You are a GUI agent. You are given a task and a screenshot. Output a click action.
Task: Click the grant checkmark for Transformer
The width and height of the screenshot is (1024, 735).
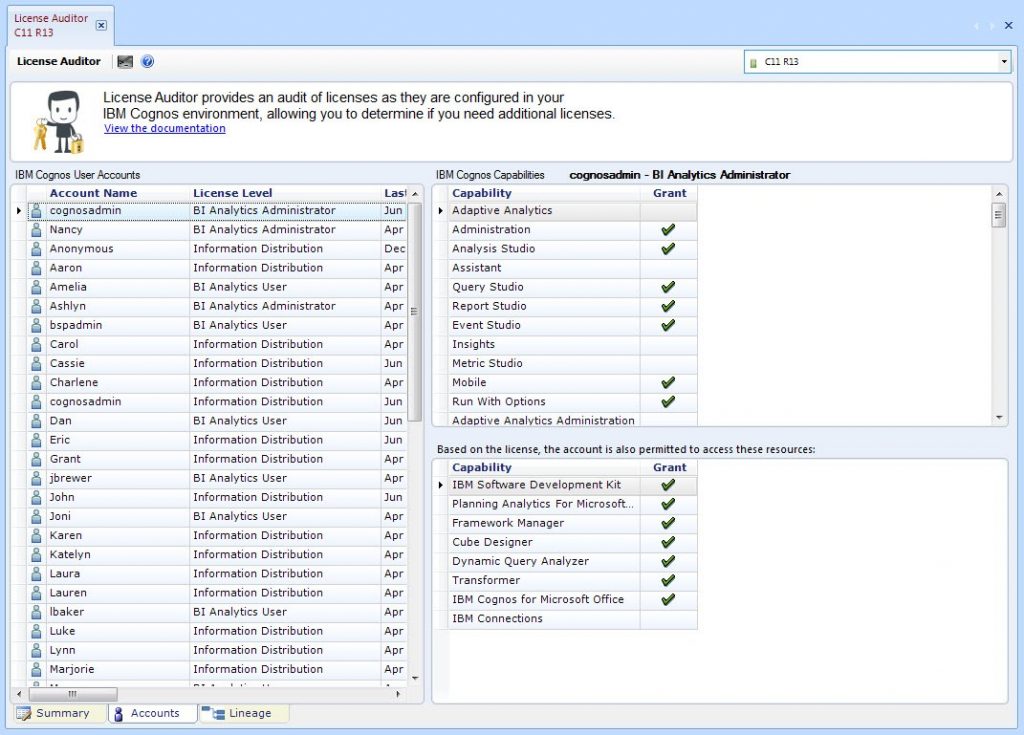668,581
